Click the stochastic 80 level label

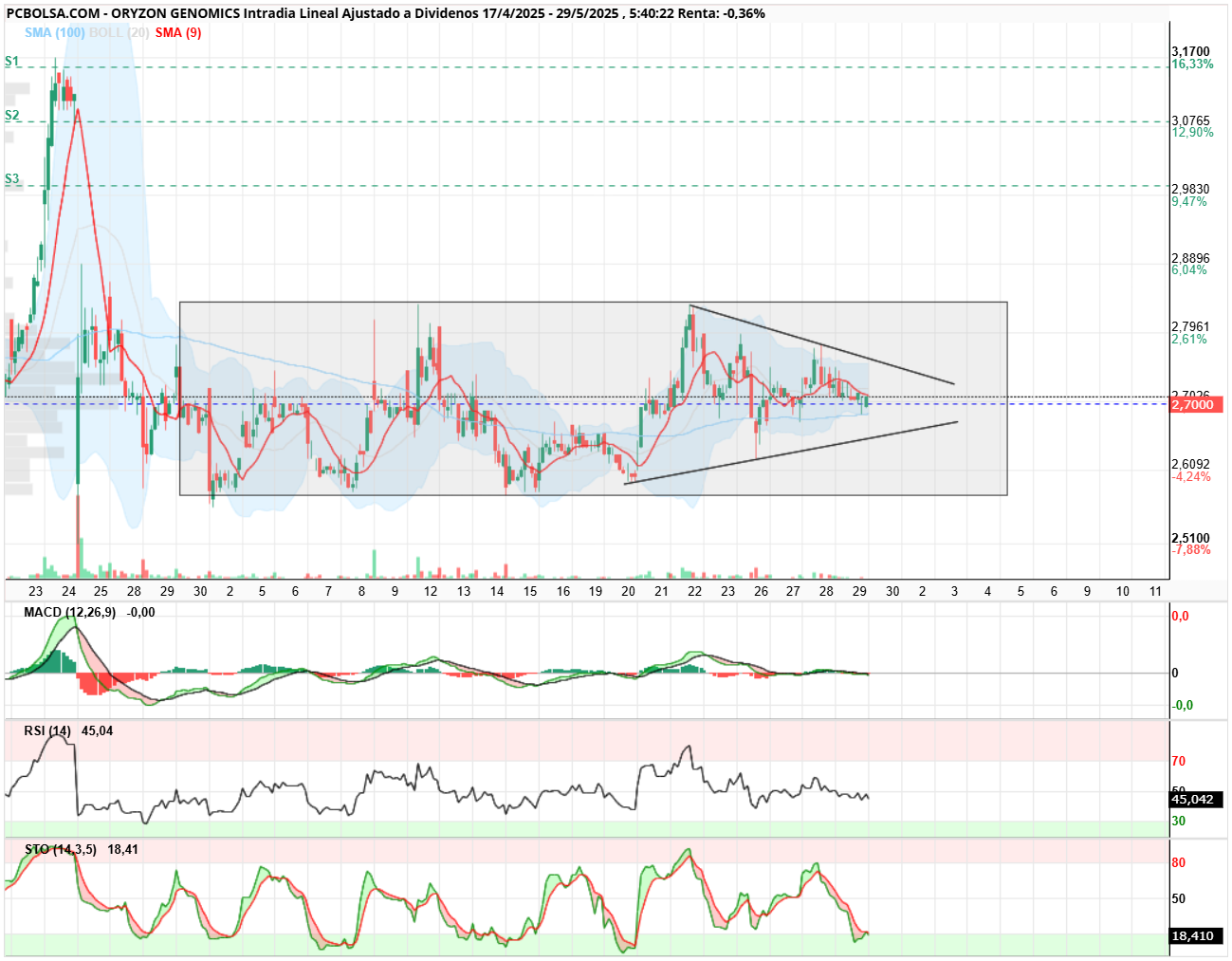pos(1179,862)
